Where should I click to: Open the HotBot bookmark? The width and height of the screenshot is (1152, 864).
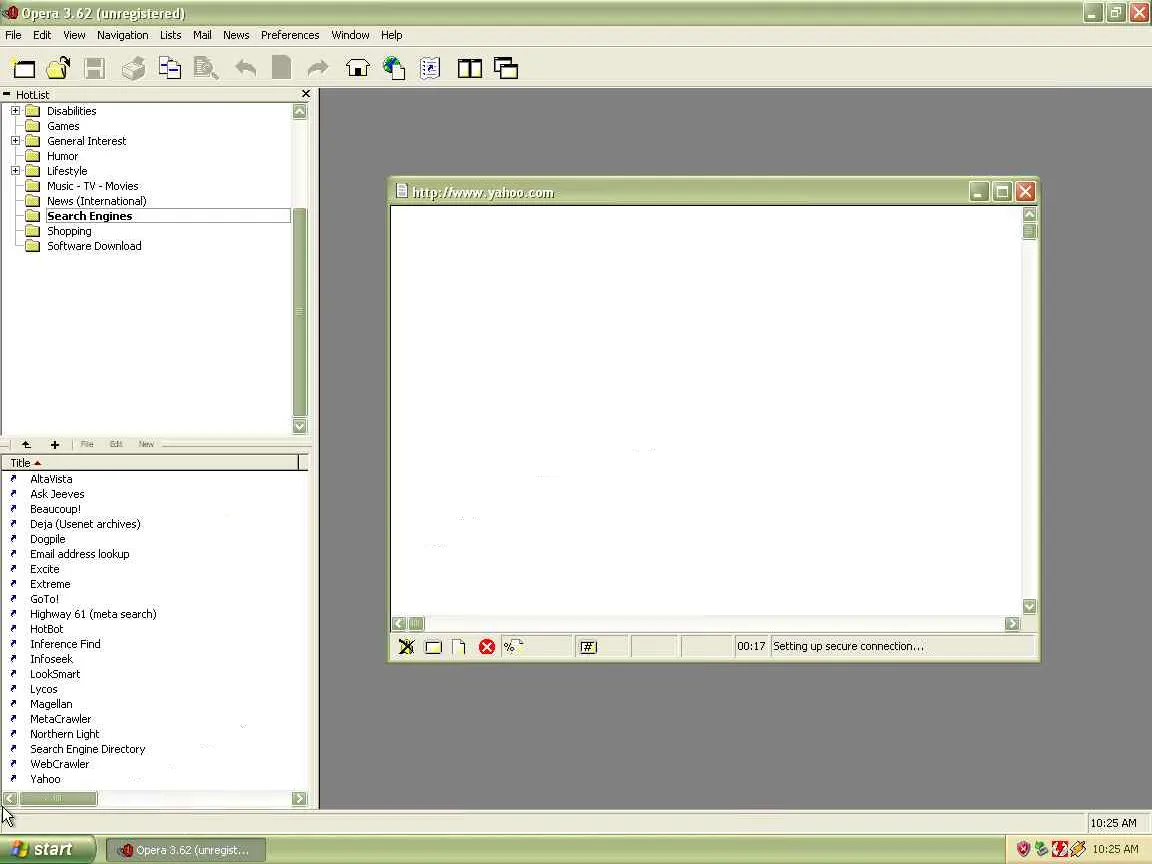(46, 629)
